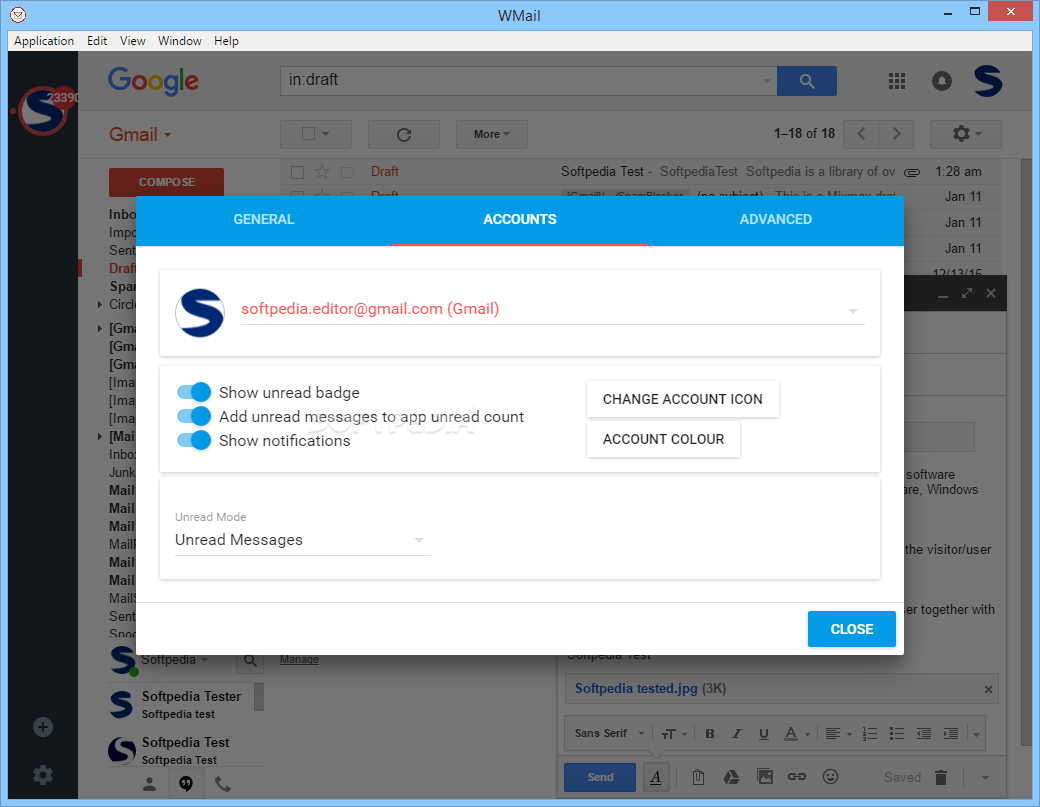Open the Gmail dropdown menu
The height and width of the screenshot is (807, 1040).
[x=140, y=135]
